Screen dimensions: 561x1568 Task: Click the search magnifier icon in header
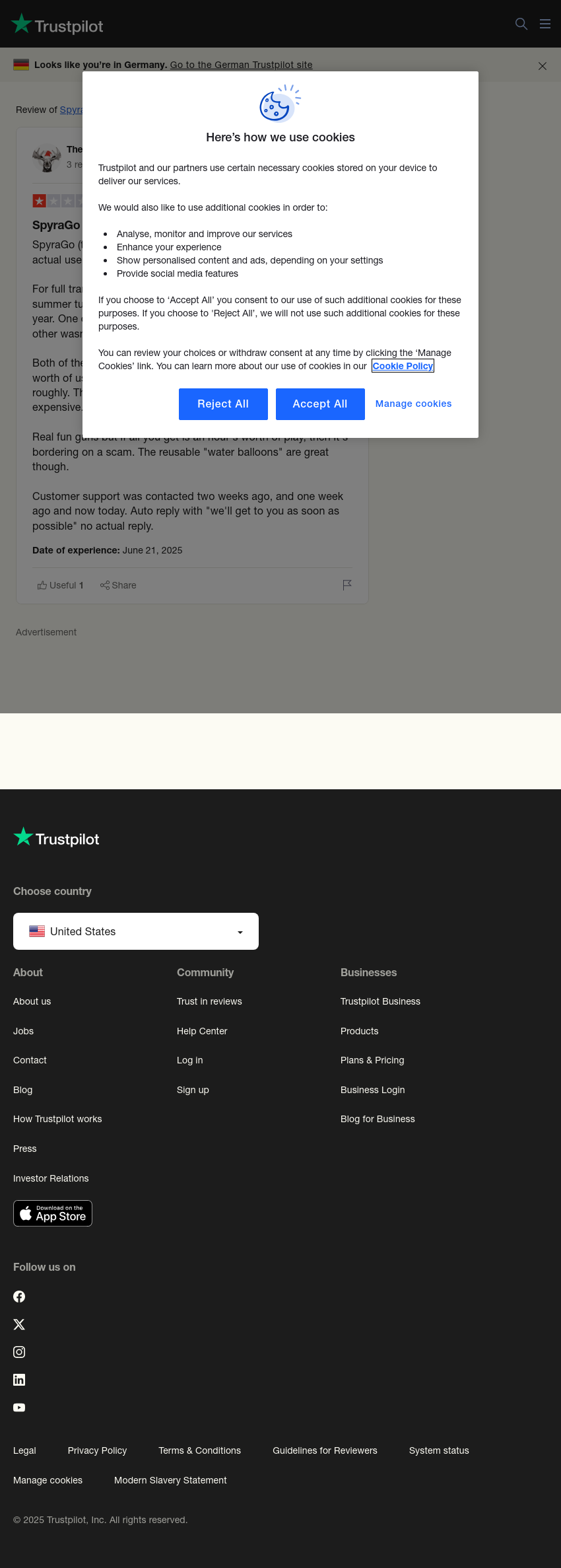[x=521, y=24]
